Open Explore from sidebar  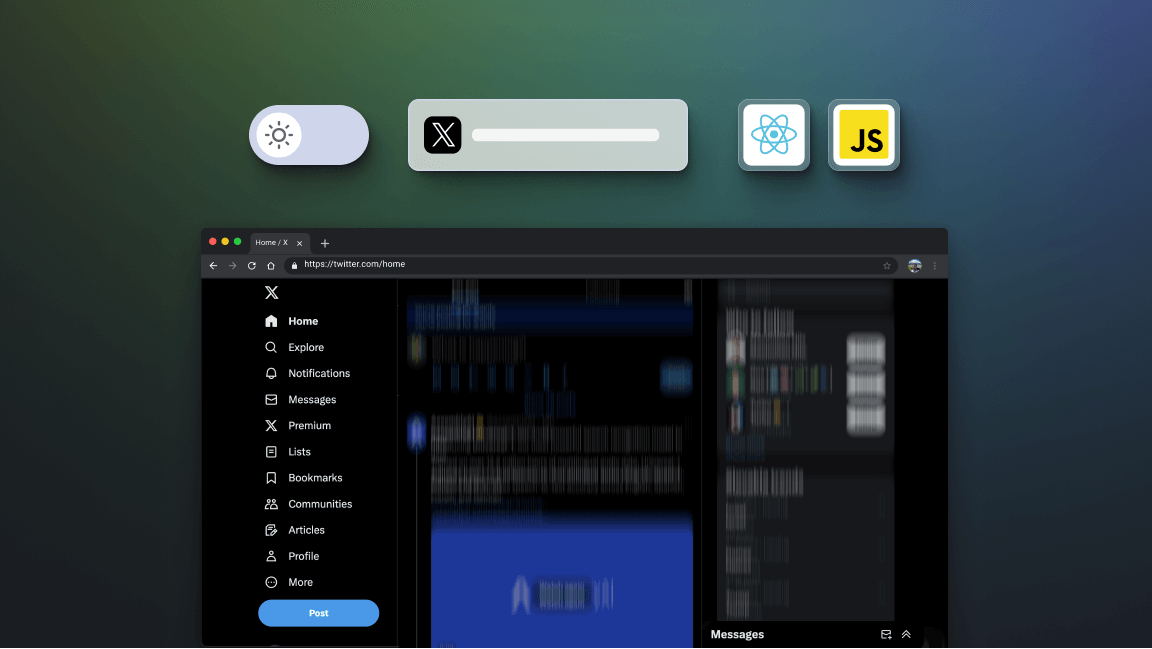point(306,347)
